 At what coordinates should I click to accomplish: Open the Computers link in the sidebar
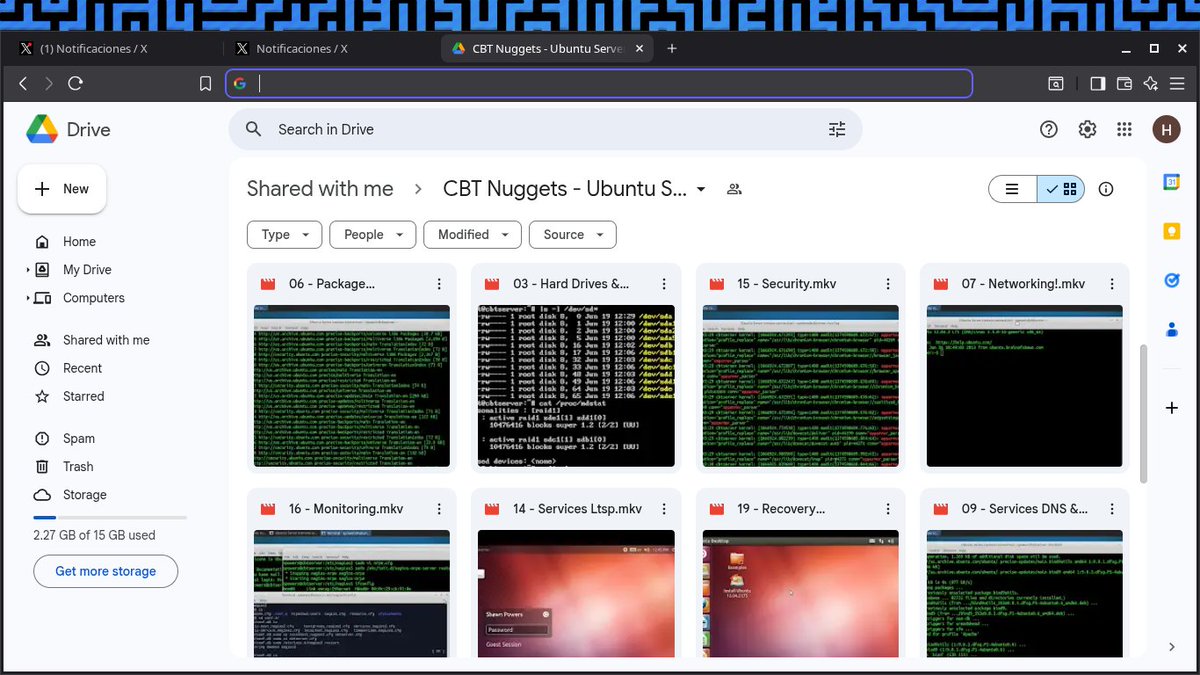pos(94,298)
